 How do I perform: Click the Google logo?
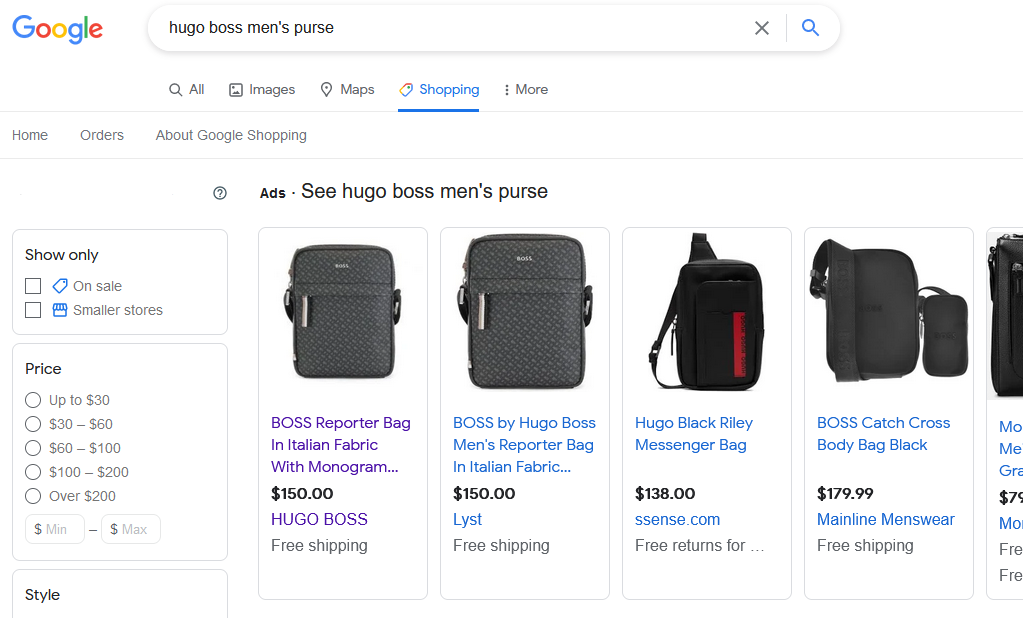(57, 29)
